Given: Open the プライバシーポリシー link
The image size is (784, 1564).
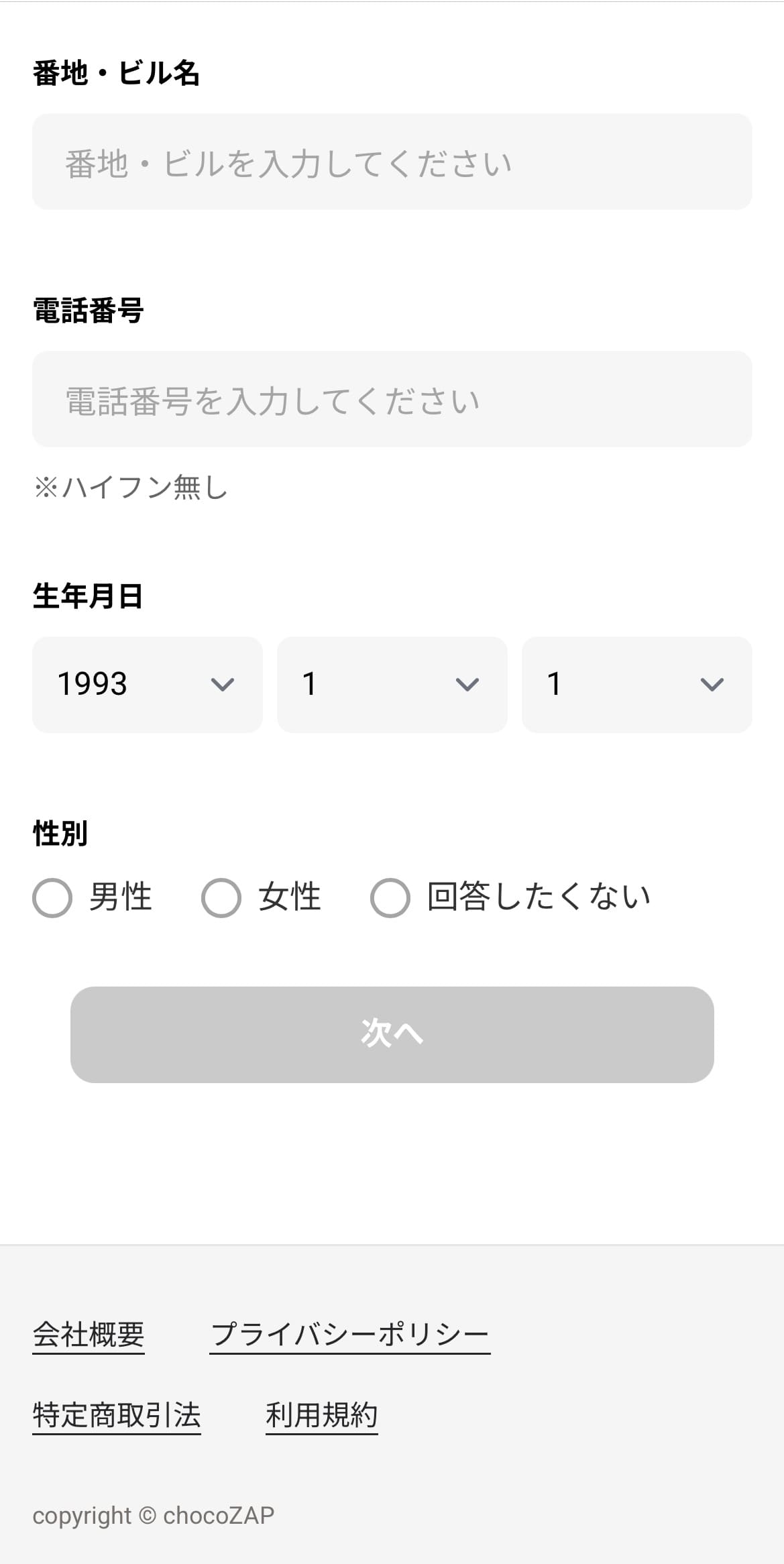Looking at the screenshot, I should [350, 1335].
